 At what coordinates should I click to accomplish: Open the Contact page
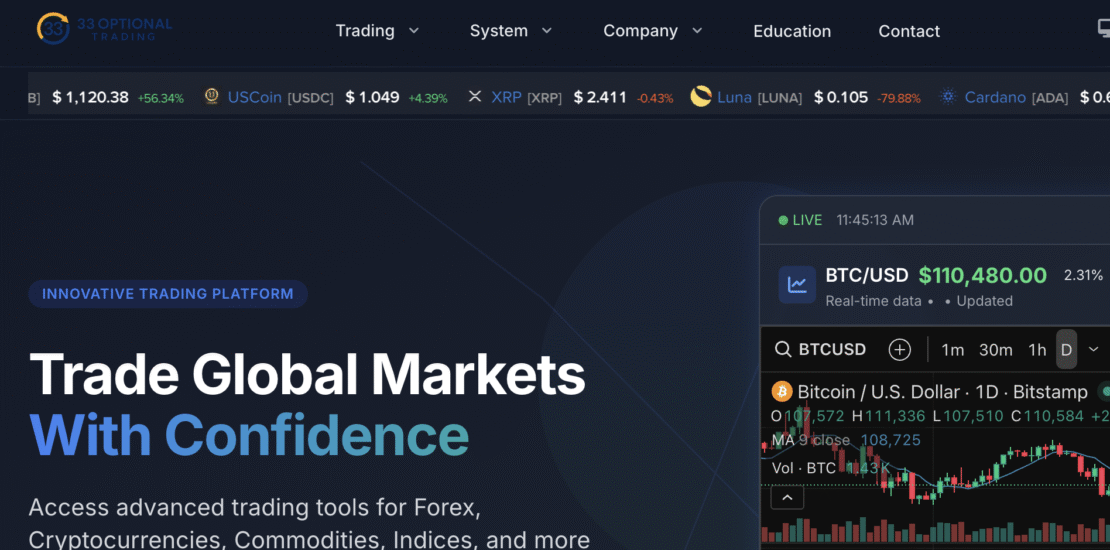point(909,31)
